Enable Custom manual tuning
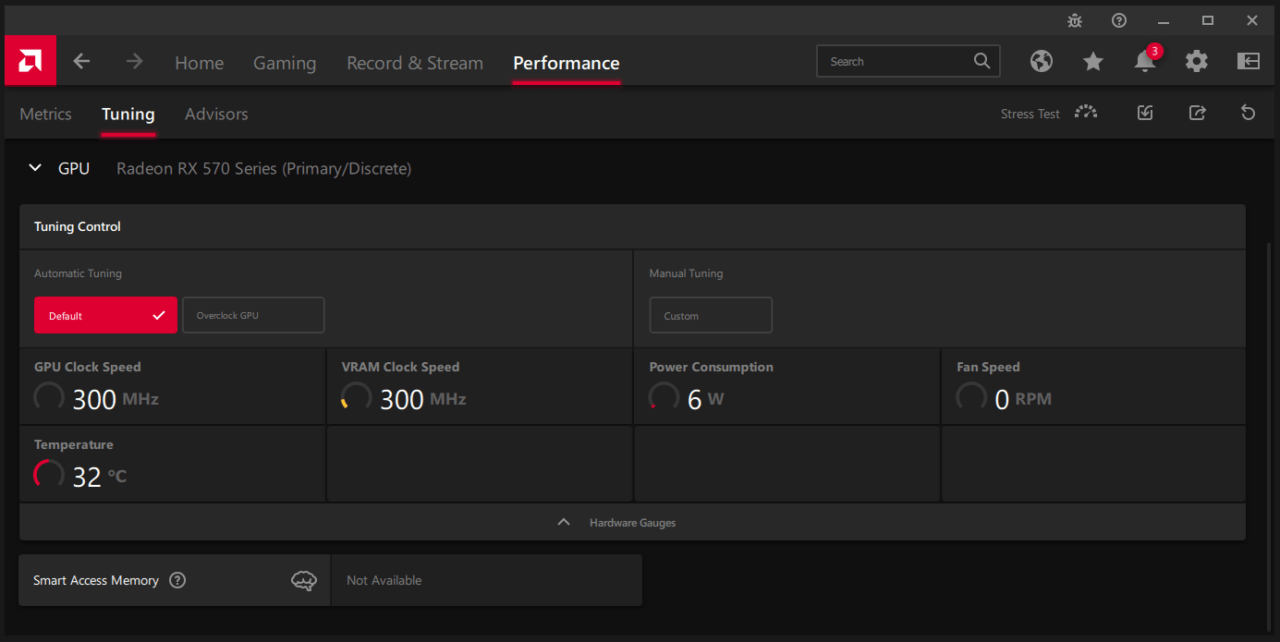1280x642 pixels. [710, 315]
